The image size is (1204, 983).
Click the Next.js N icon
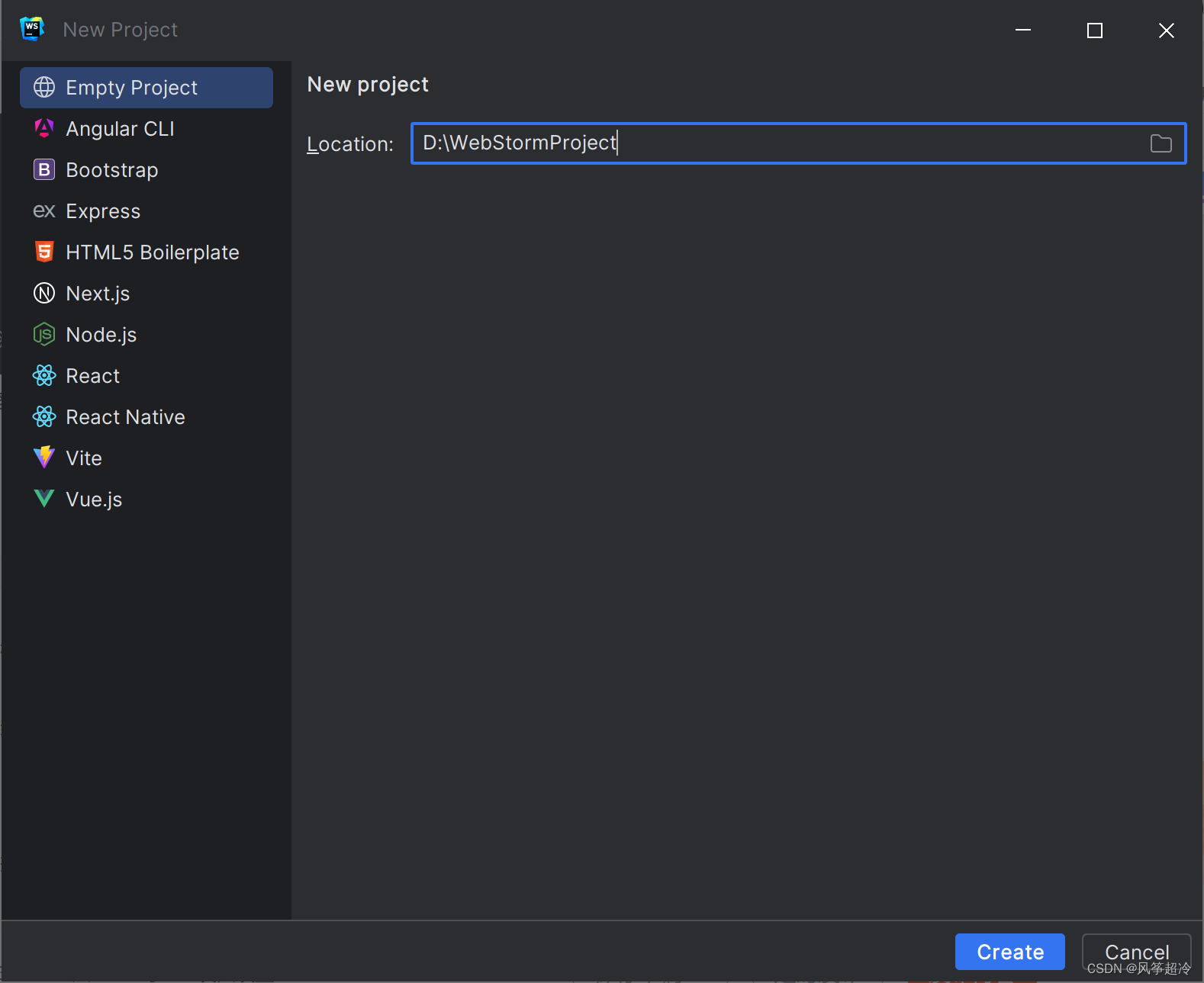coord(44,293)
